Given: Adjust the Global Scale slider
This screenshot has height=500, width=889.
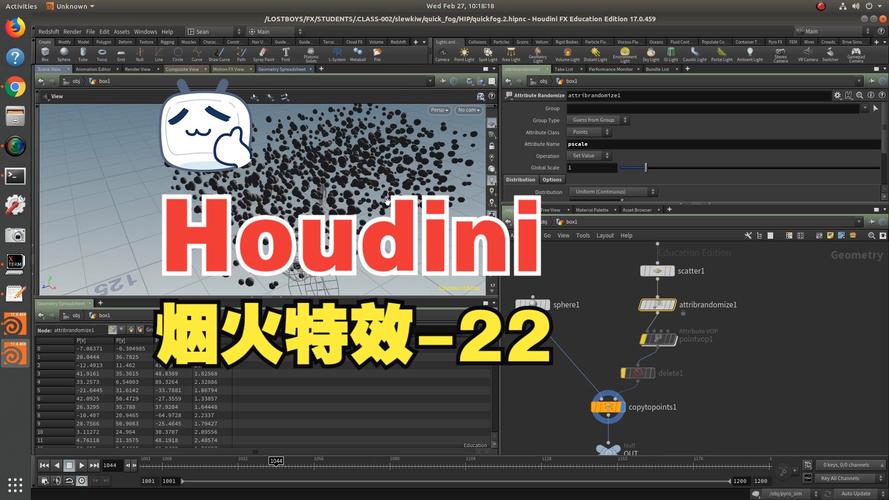Looking at the screenshot, I should [748, 168].
